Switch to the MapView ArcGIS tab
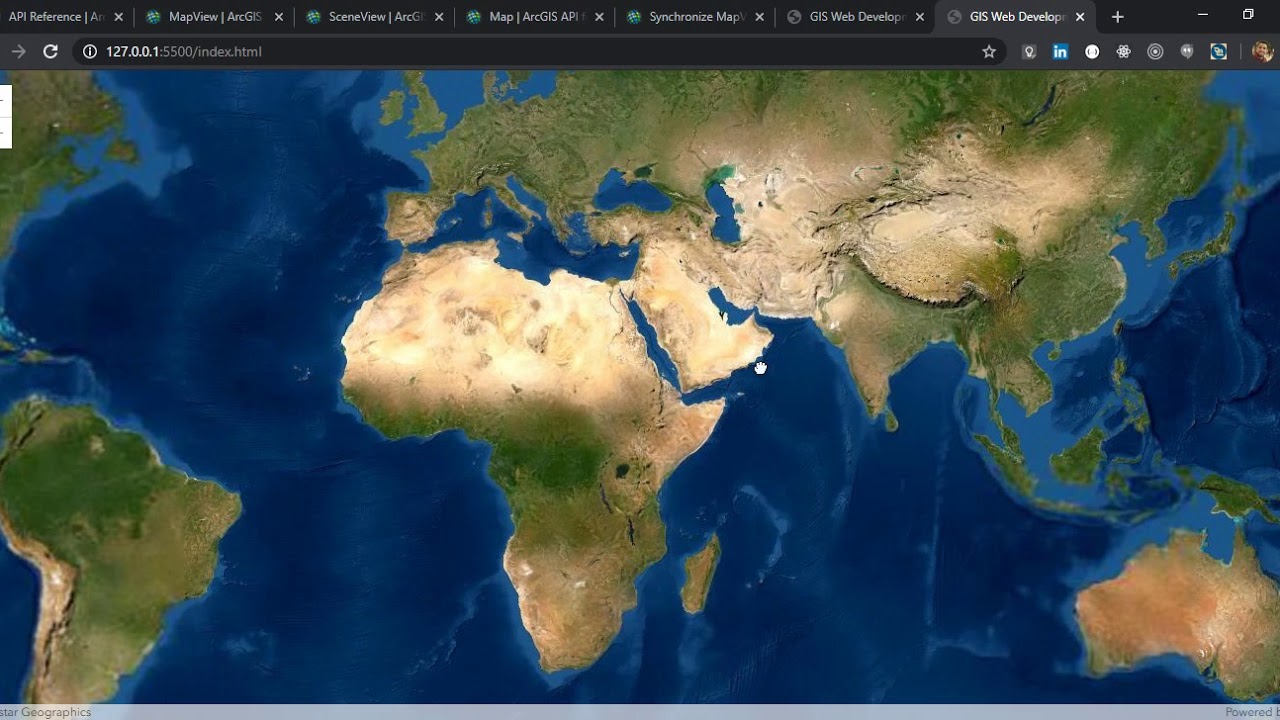Screen dimensions: 1280x720 (214, 17)
